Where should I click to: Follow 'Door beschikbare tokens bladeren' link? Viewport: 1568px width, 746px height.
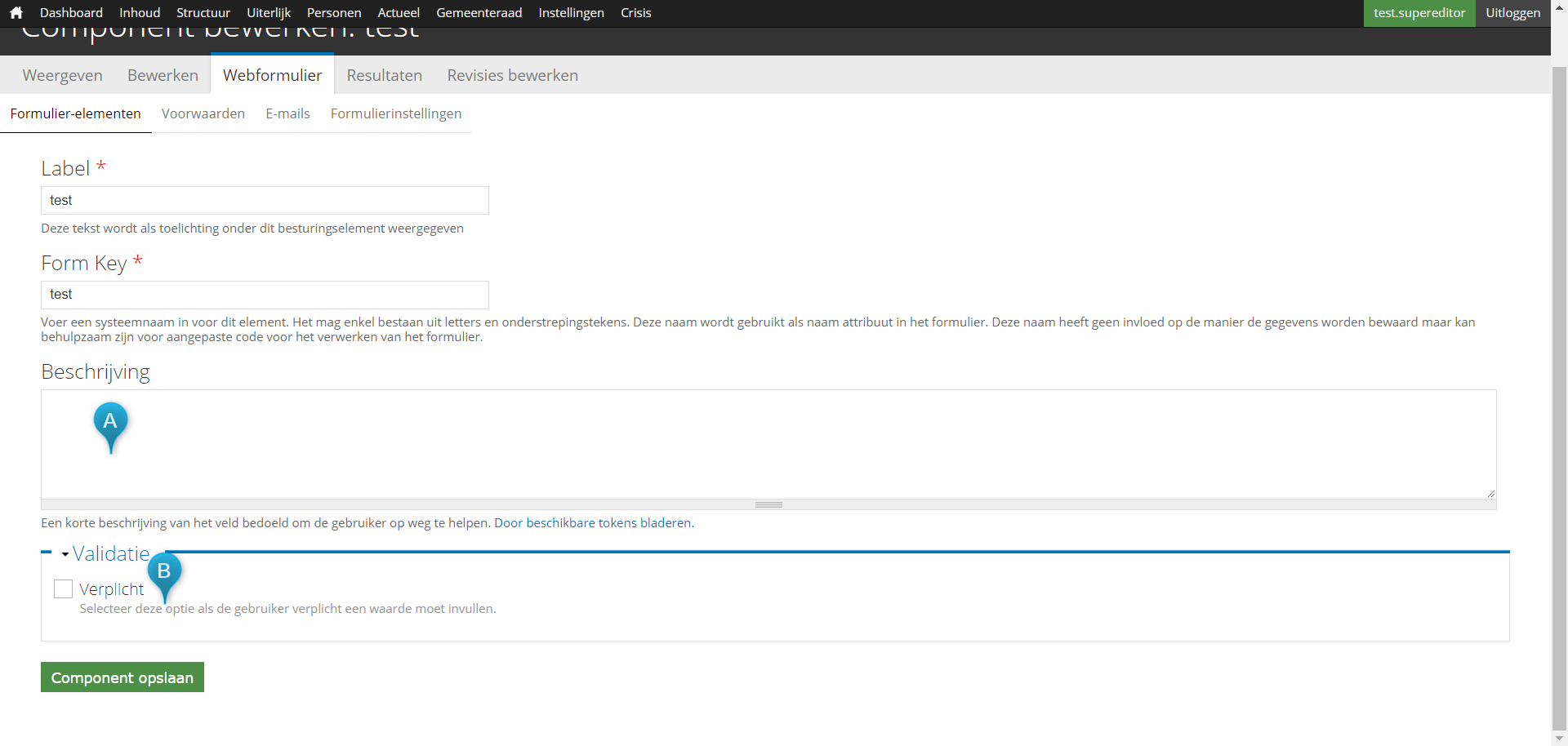click(x=593, y=523)
